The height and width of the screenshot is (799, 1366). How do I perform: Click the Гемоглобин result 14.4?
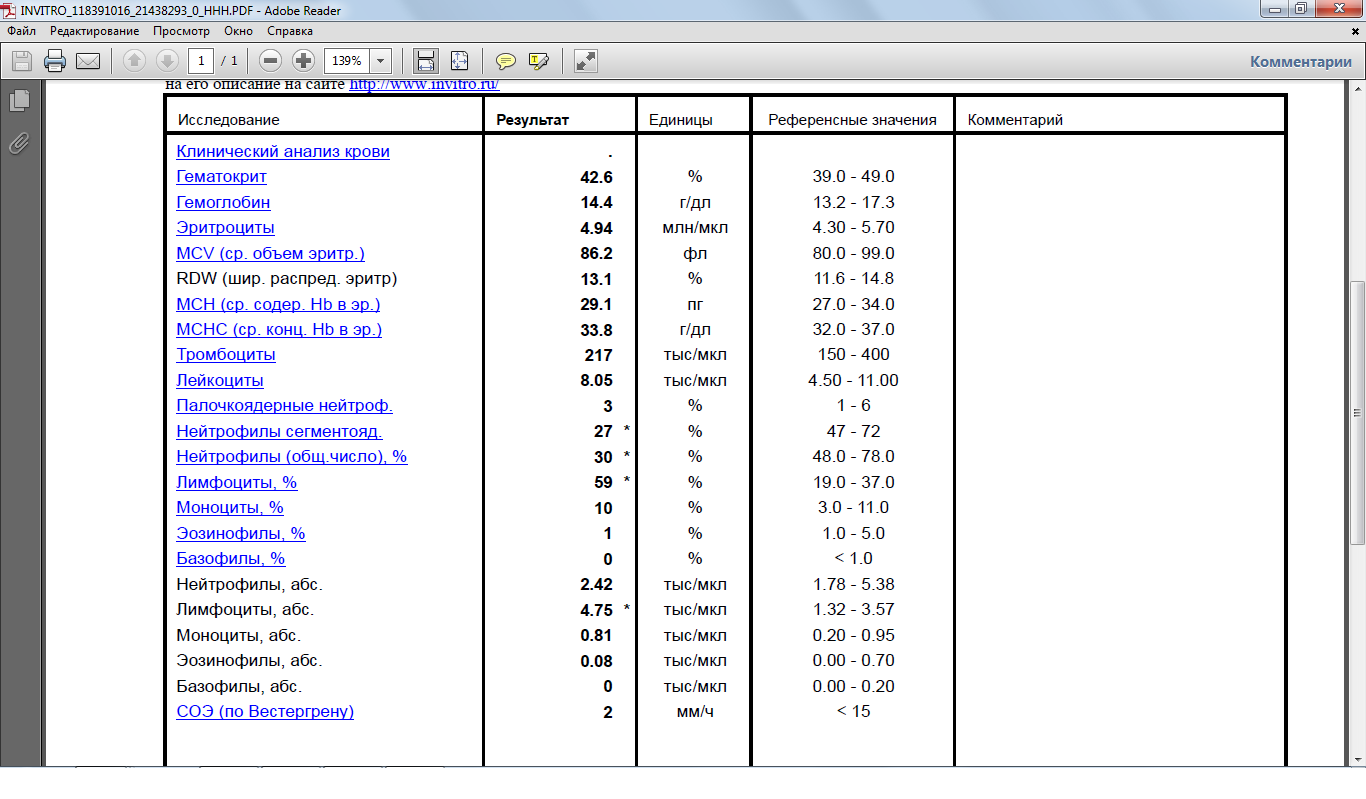[596, 202]
